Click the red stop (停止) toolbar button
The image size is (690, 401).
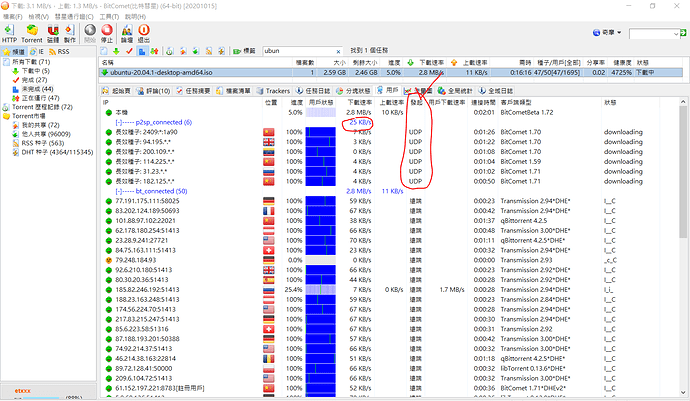[x=107, y=34]
